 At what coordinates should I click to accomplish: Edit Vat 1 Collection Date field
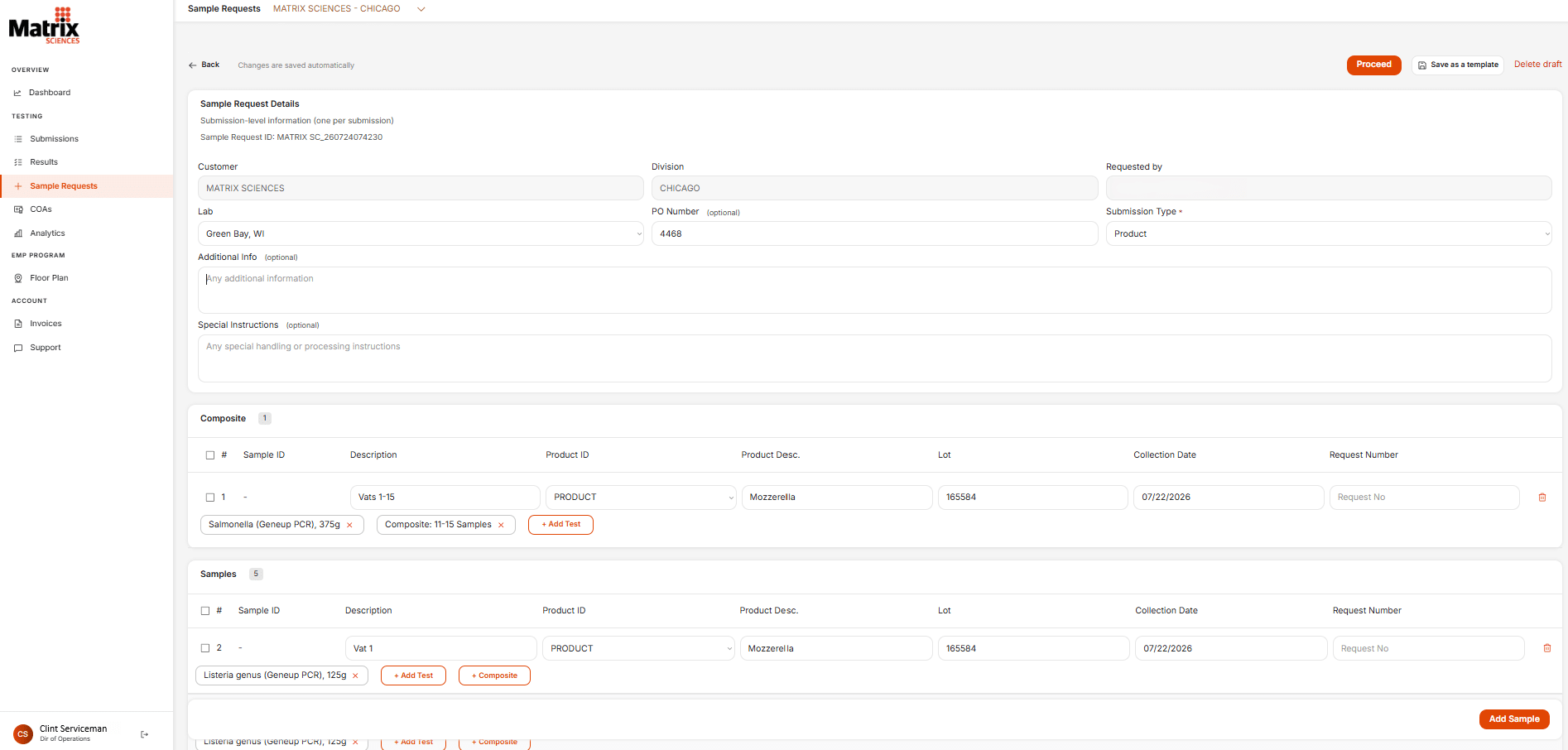pos(1231,648)
